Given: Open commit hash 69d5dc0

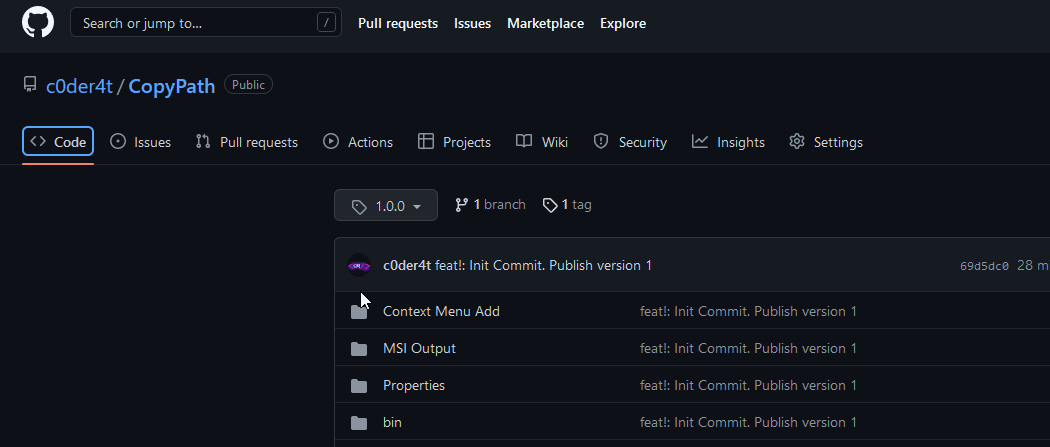Looking at the screenshot, I should 984,266.
